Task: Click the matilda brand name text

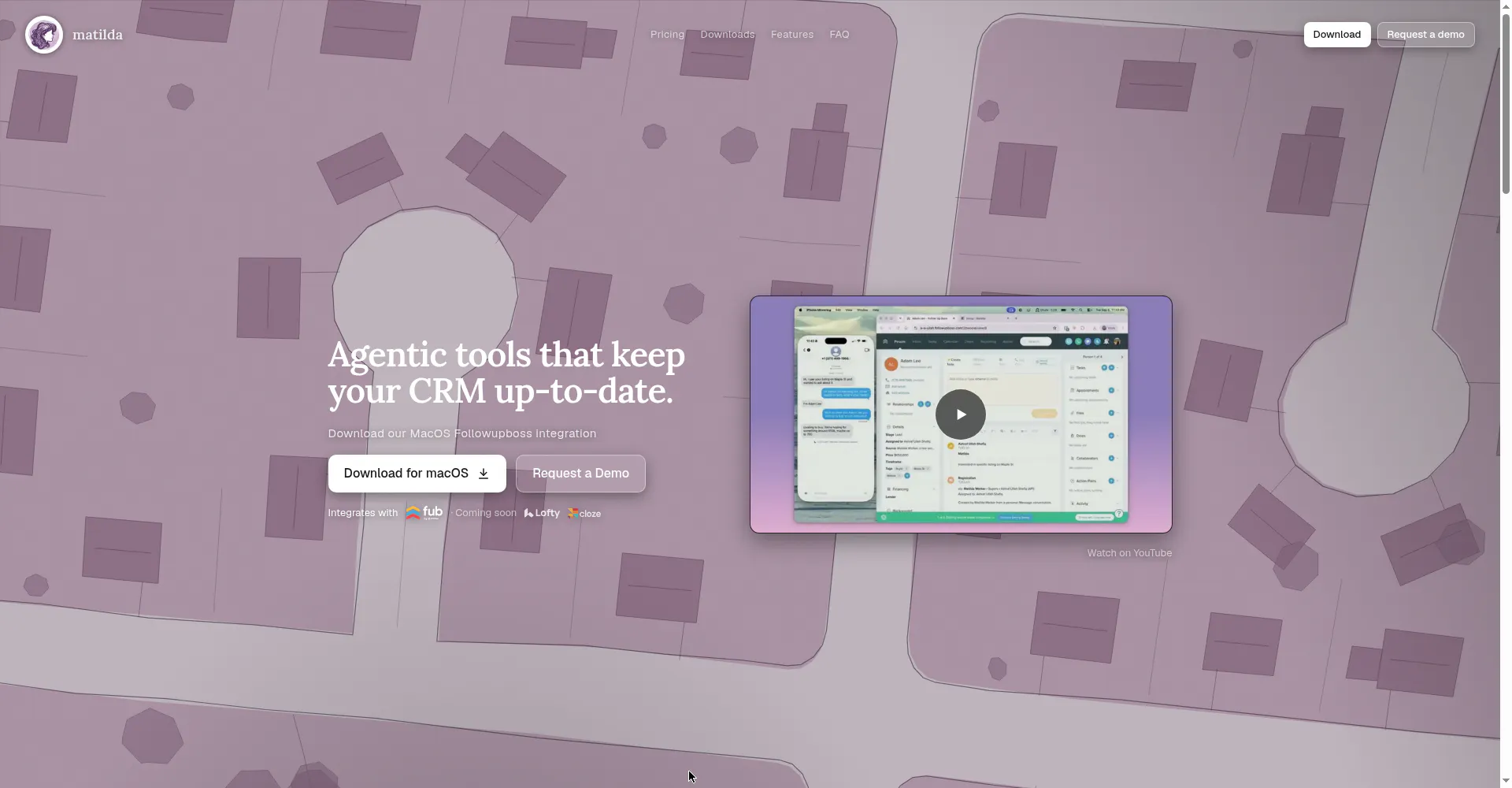Action: 98,35
